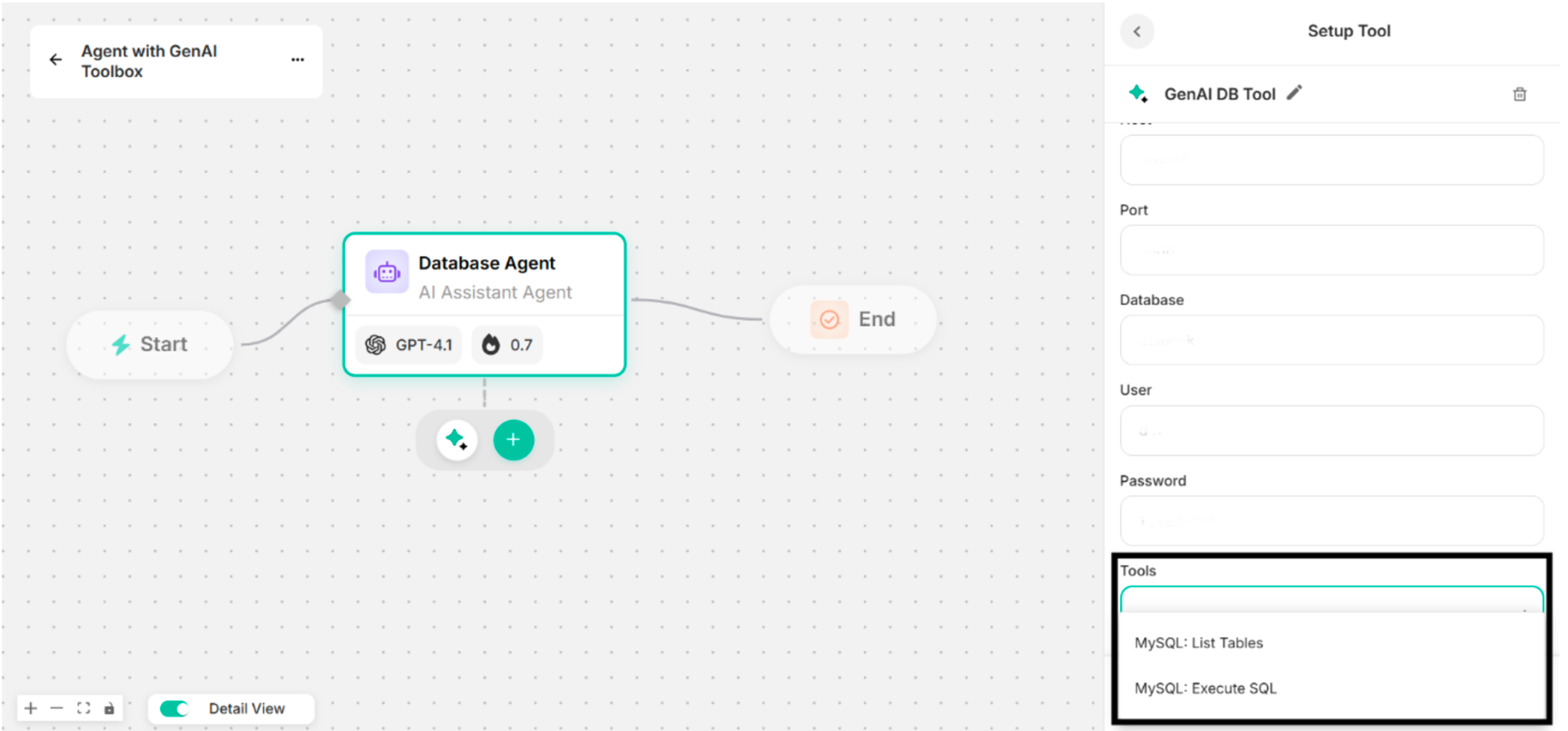
Task: Lock the canvas interactivity
Action: (110, 709)
